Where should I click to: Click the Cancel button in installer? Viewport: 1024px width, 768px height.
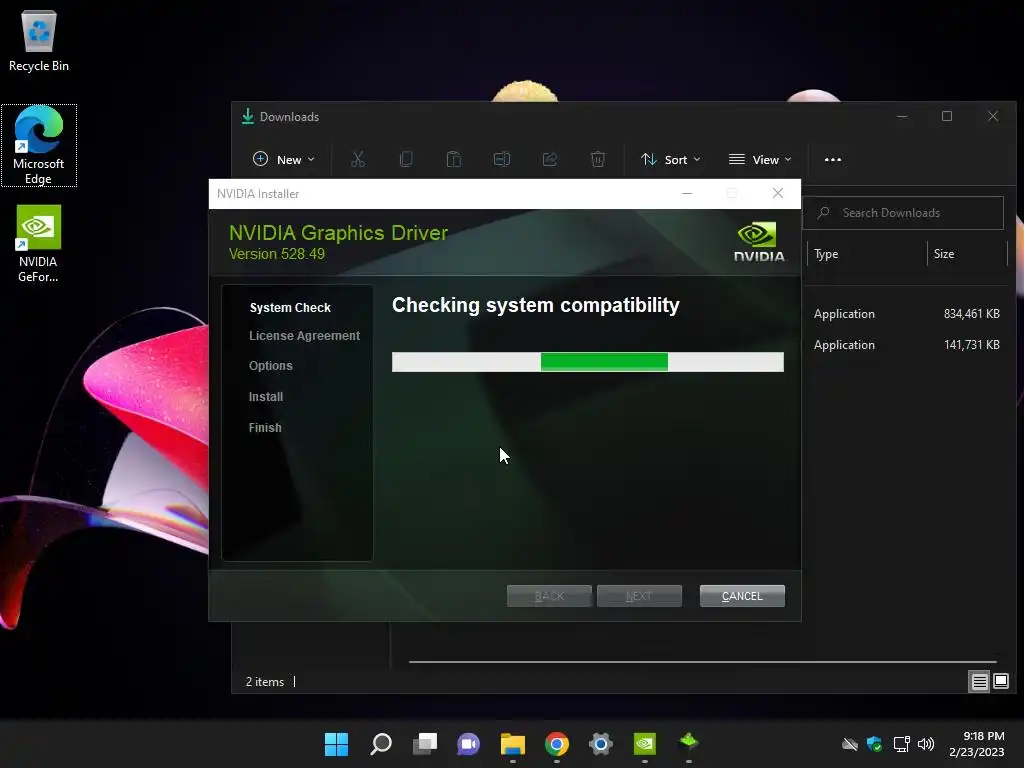(742, 596)
